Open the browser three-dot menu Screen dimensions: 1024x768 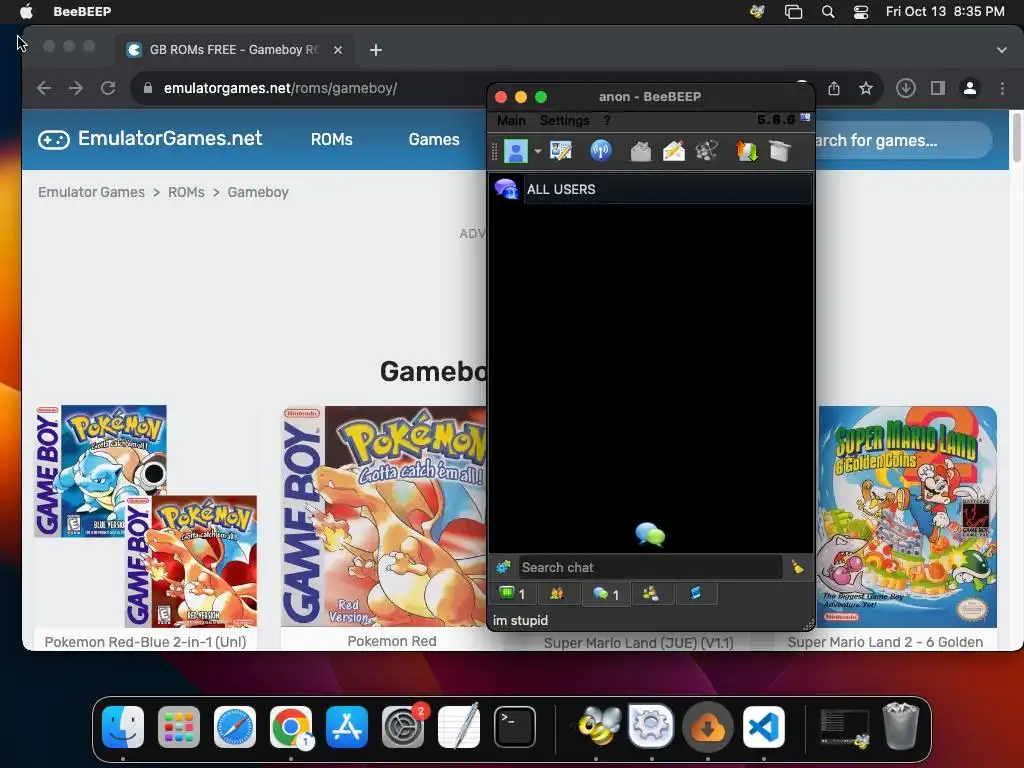click(1002, 88)
